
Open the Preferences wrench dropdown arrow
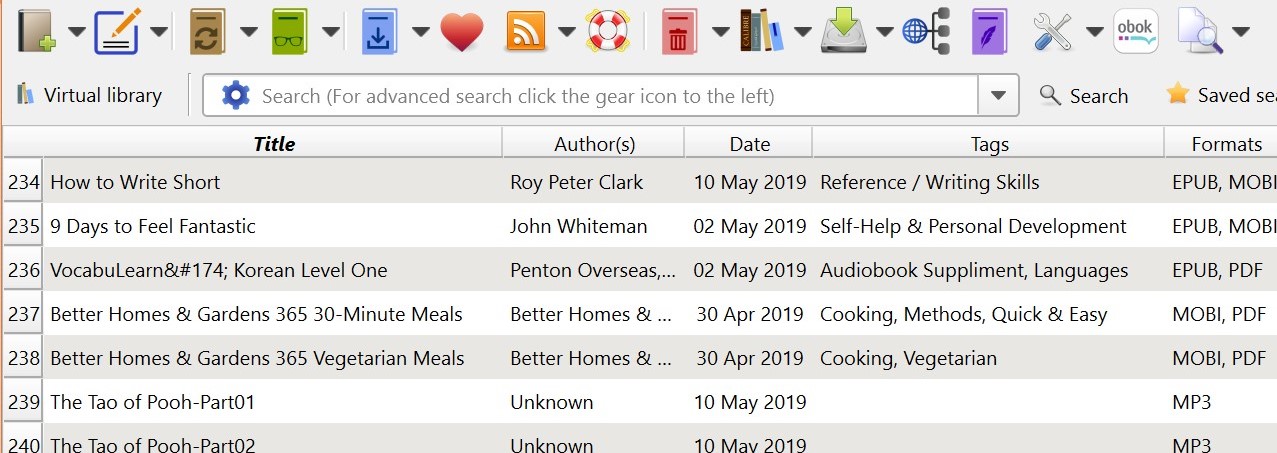pos(1095,32)
